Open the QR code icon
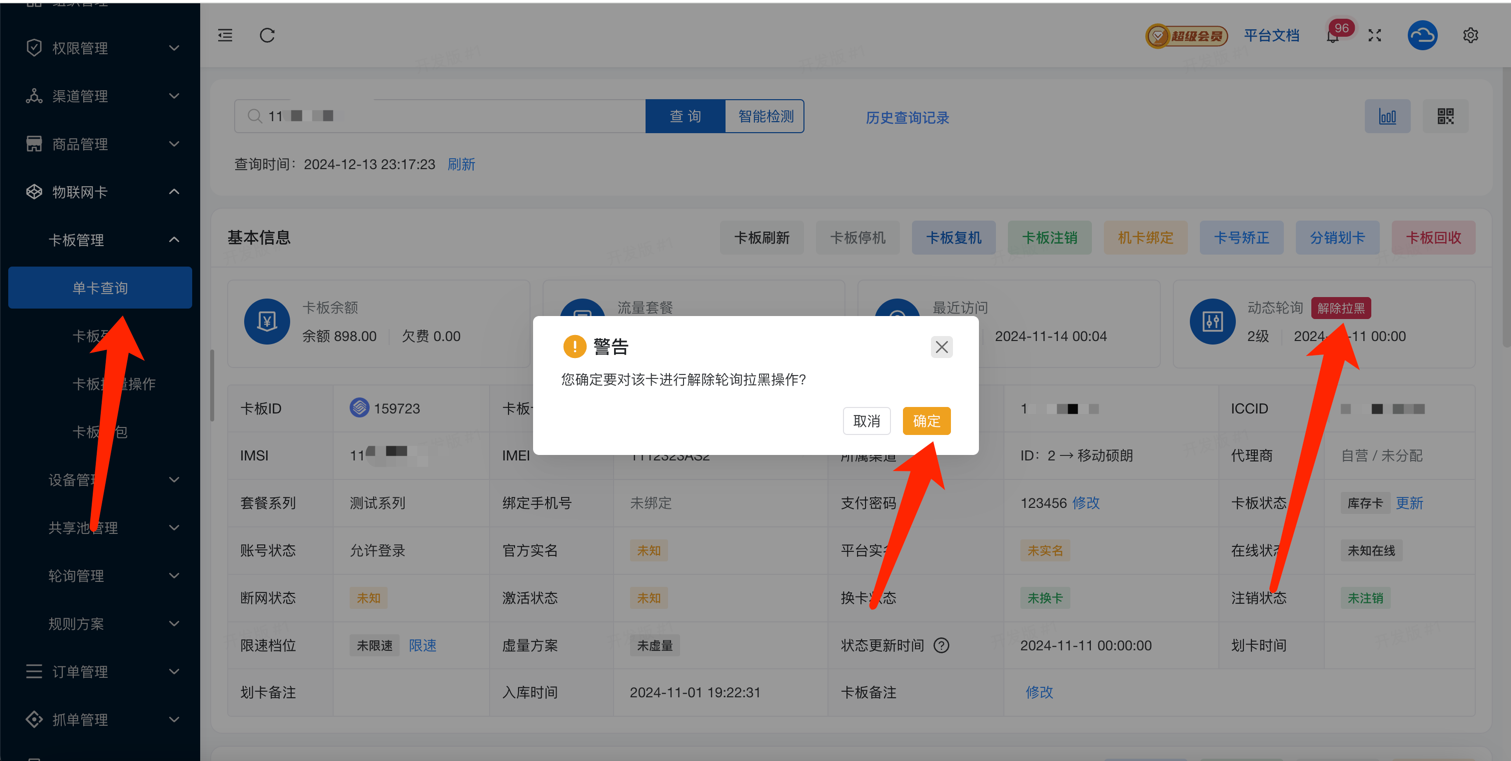 1445,117
